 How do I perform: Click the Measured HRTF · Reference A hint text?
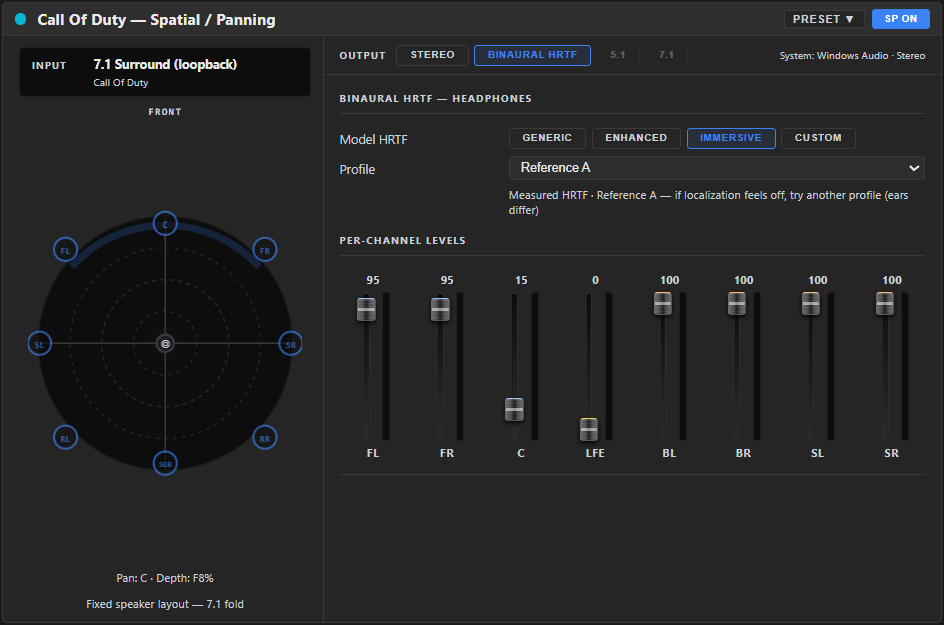pyautogui.click(x=709, y=202)
